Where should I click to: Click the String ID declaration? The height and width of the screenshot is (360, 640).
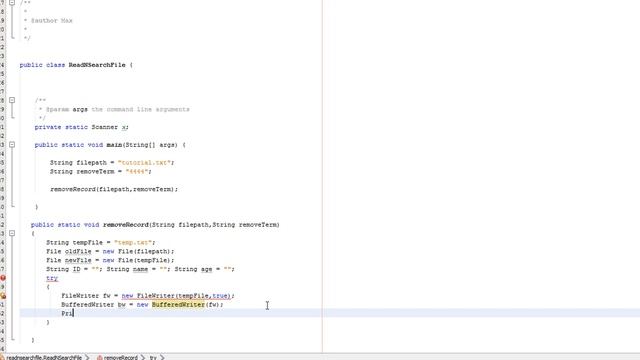click(74, 269)
